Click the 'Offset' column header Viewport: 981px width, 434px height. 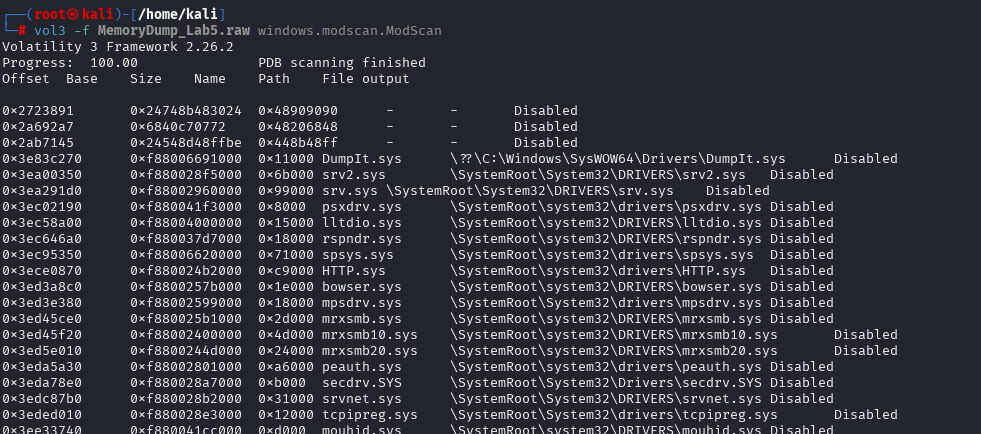pyautogui.click(x=25, y=78)
